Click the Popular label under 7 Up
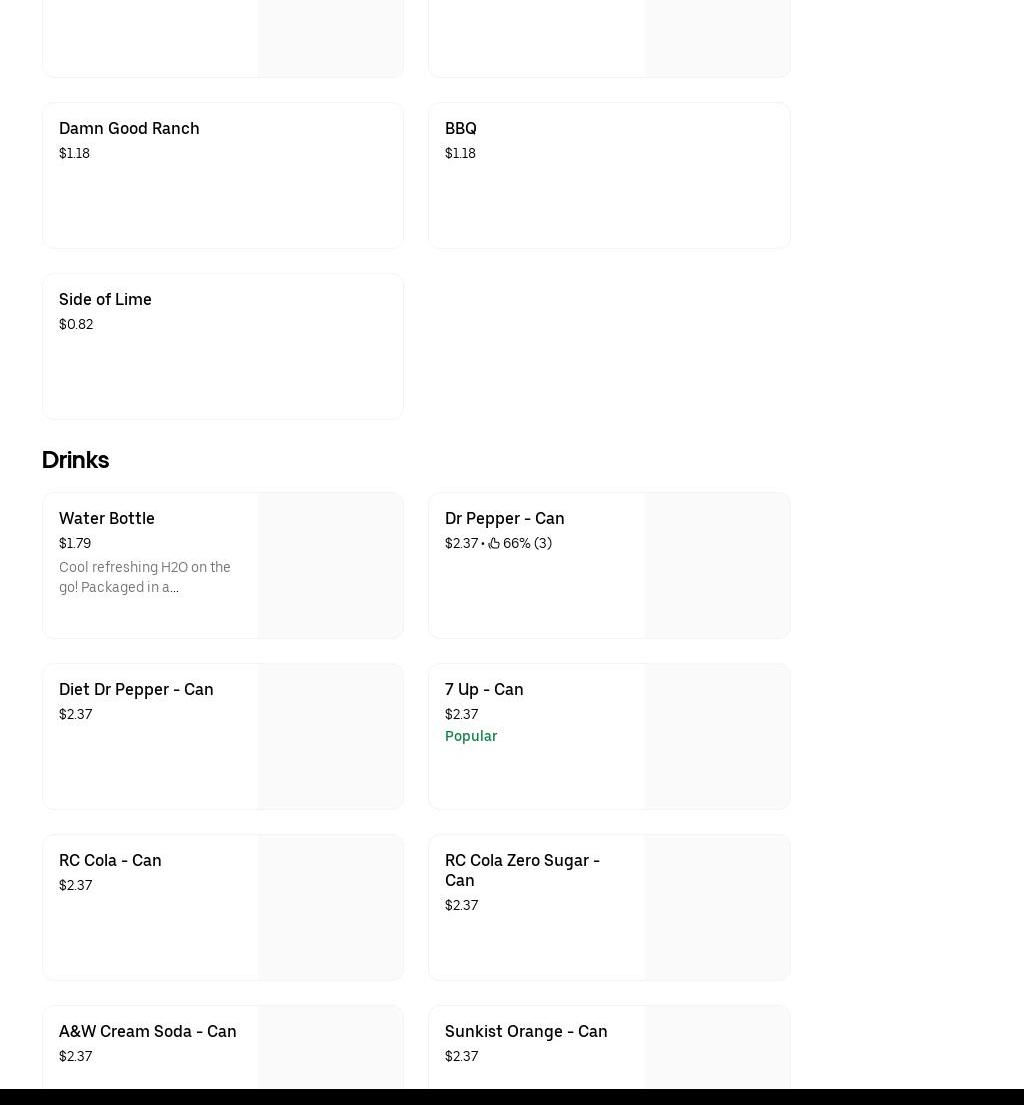The height and width of the screenshot is (1105, 1024). (x=471, y=736)
